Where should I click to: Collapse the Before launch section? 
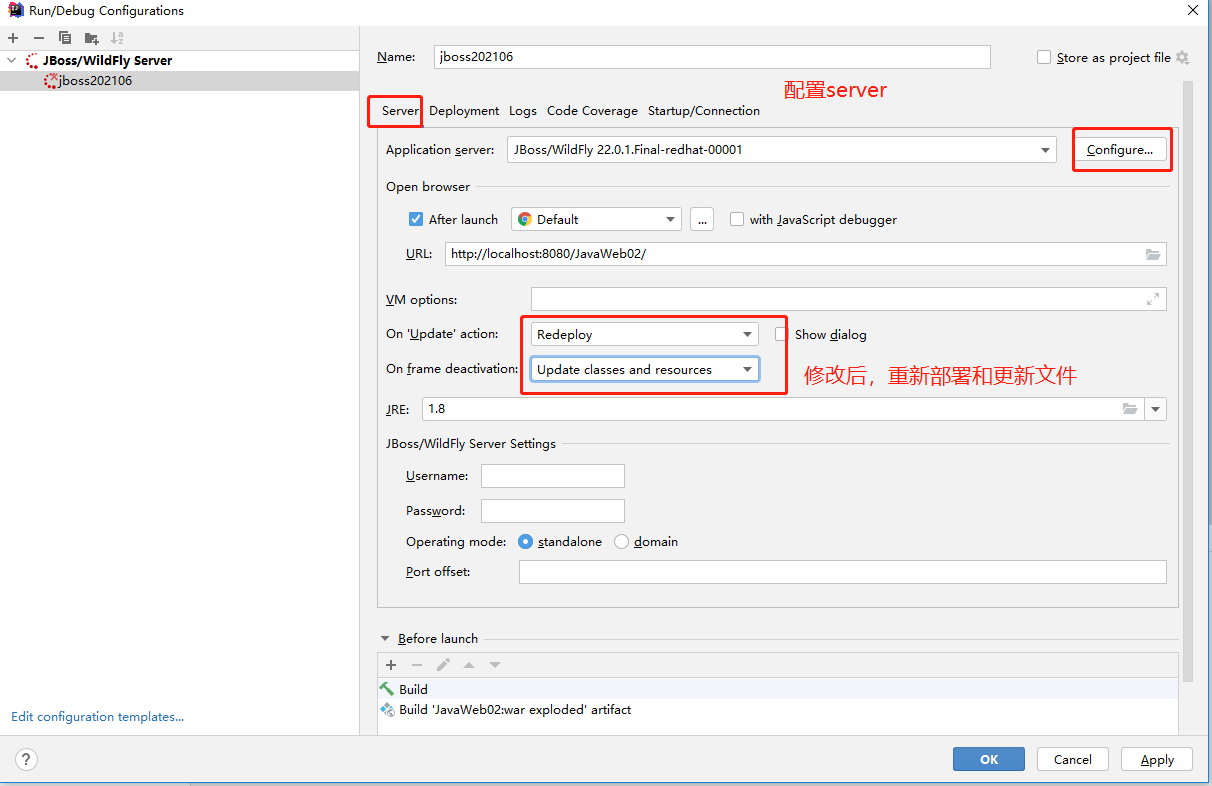click(x=385, y=639)
